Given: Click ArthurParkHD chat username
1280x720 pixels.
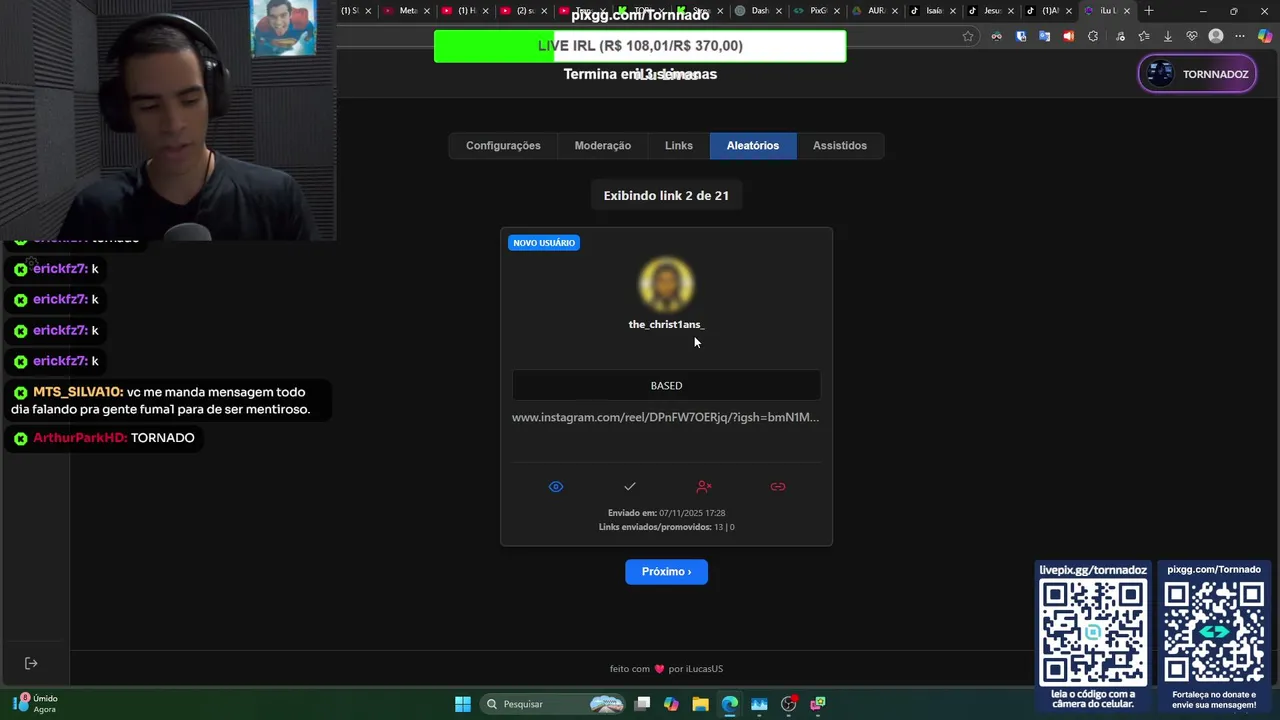Looking at the screenshot, I should [80, 438].
